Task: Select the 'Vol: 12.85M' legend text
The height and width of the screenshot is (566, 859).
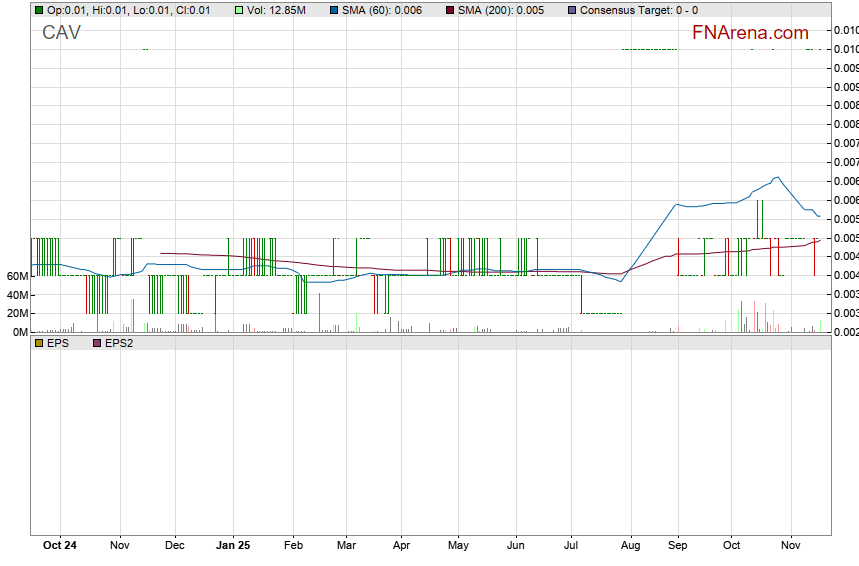Action: click(x=276, y=10)
